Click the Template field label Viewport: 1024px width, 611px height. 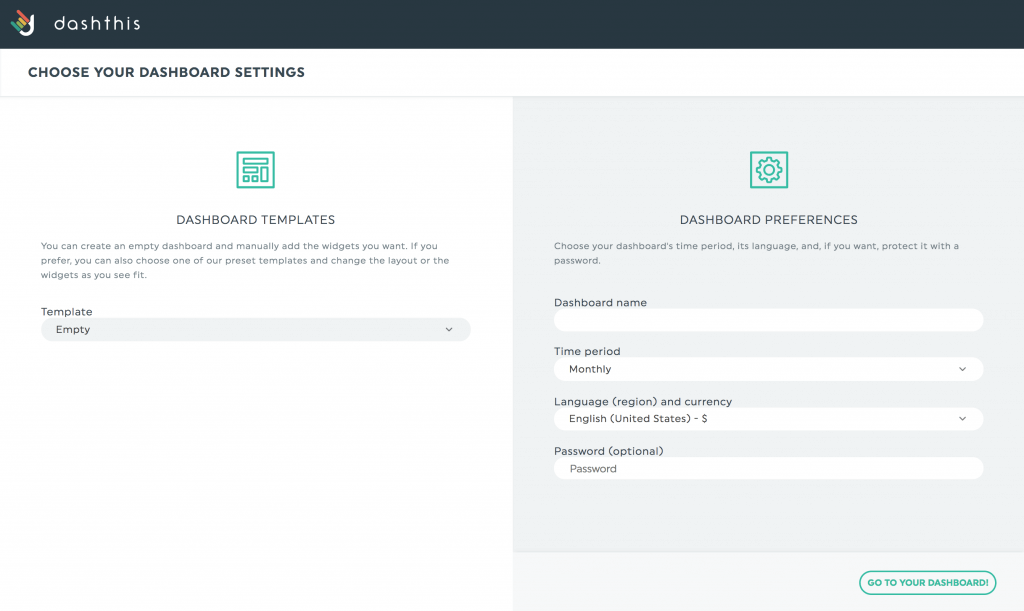pyautogui.click(x=67, y=311)
